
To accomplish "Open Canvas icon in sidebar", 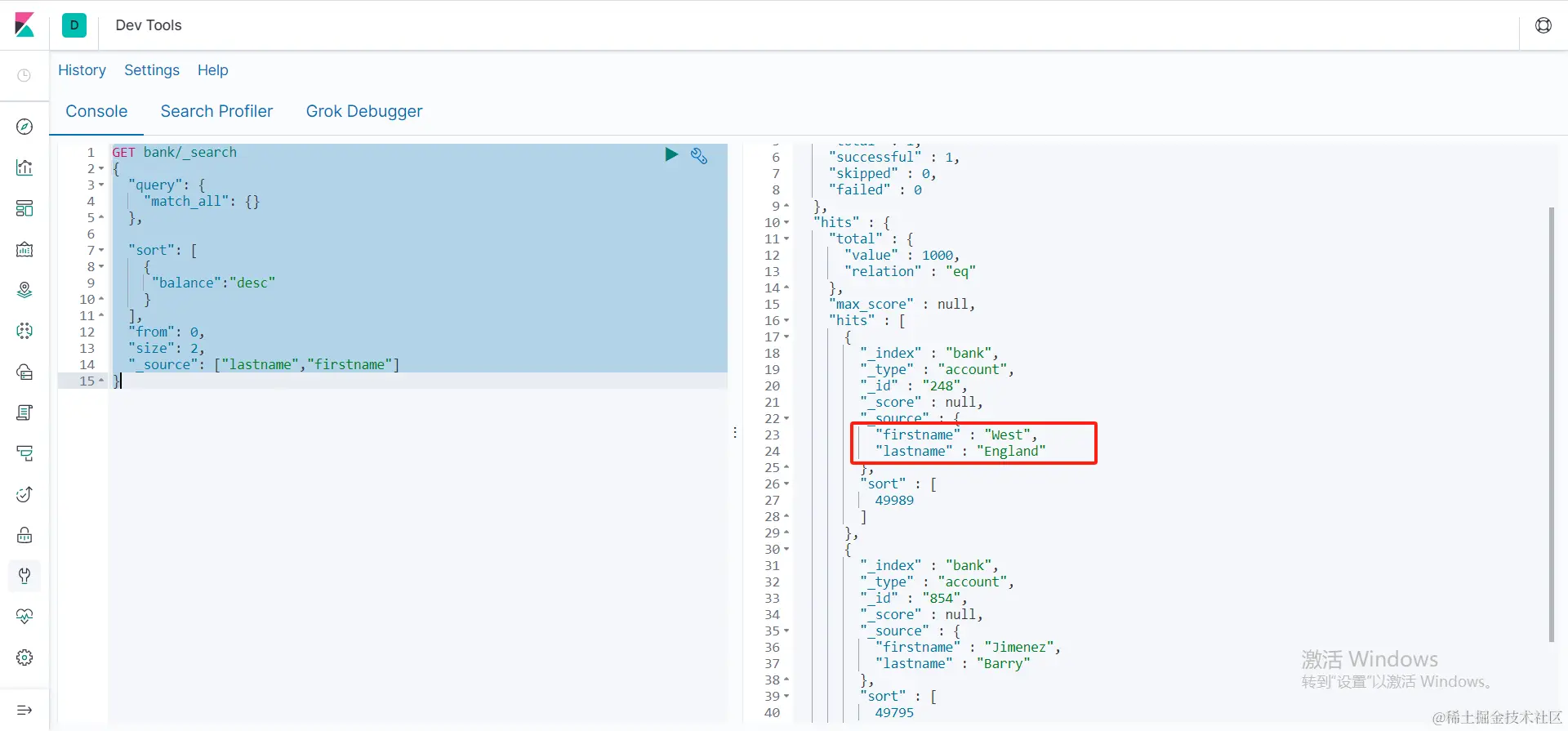I will click(x=24, y=249).
